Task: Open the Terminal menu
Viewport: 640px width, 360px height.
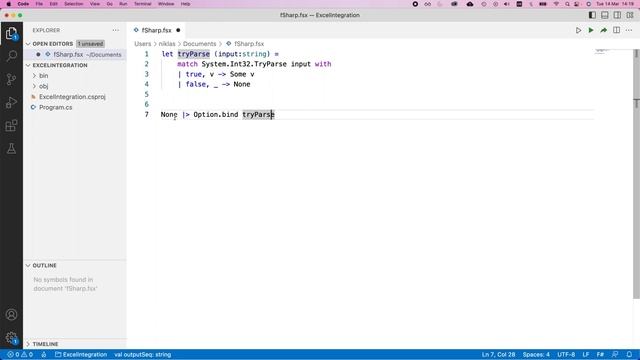Action: tap(142, 4)
